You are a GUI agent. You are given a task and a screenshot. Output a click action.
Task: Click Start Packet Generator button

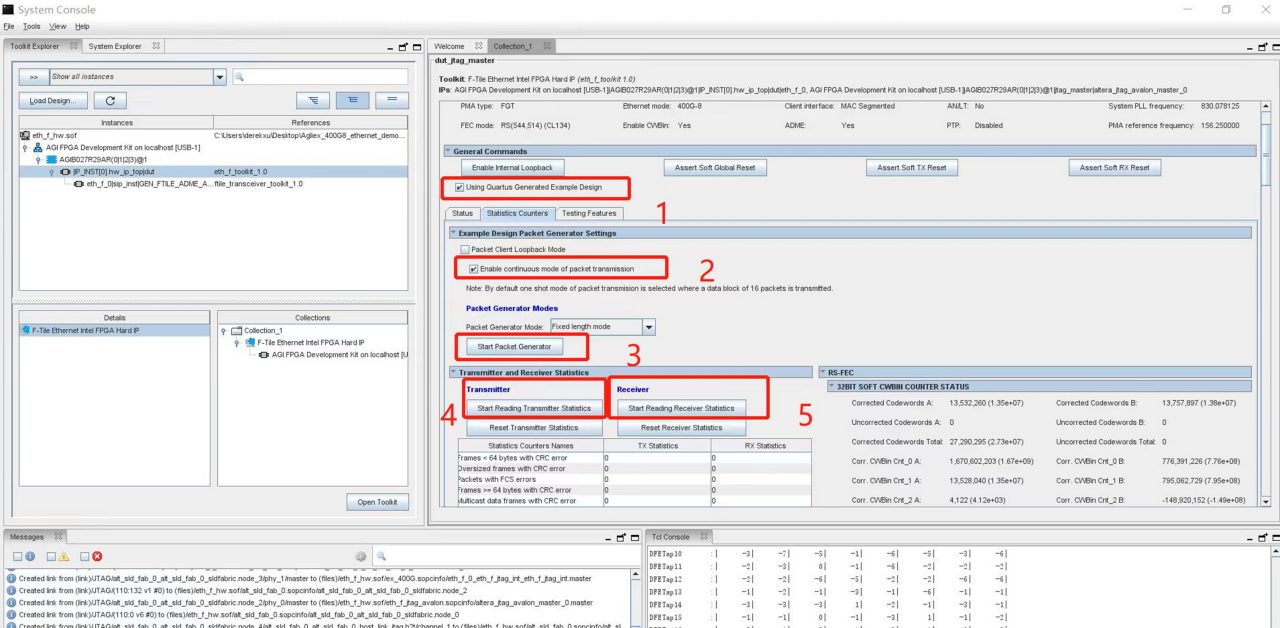point(514,347)
